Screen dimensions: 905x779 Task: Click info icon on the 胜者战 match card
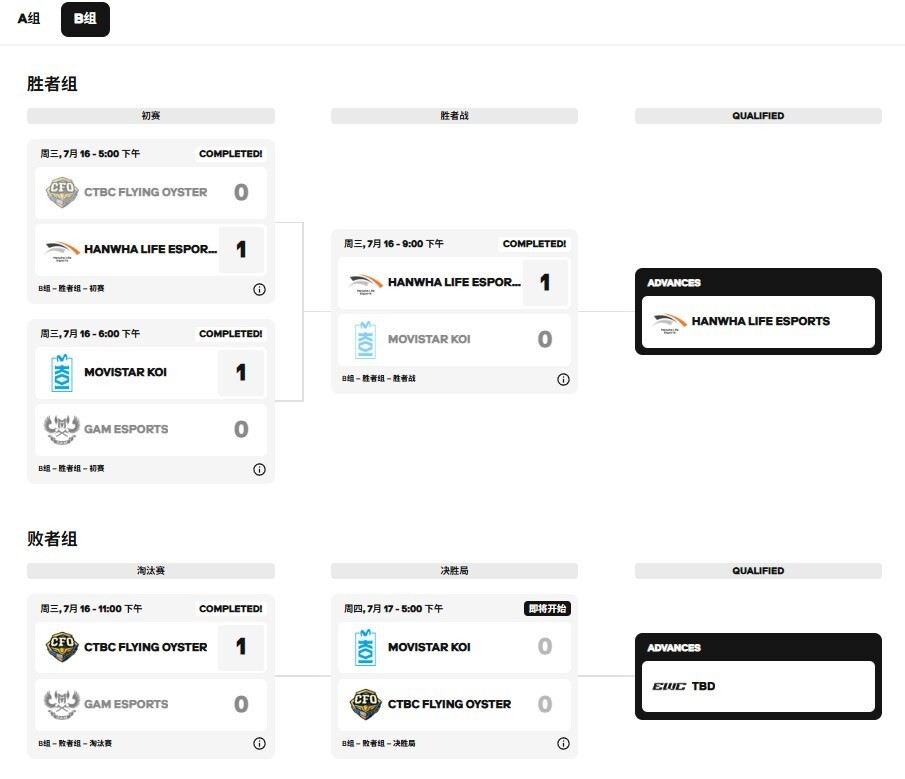(563, 379)
